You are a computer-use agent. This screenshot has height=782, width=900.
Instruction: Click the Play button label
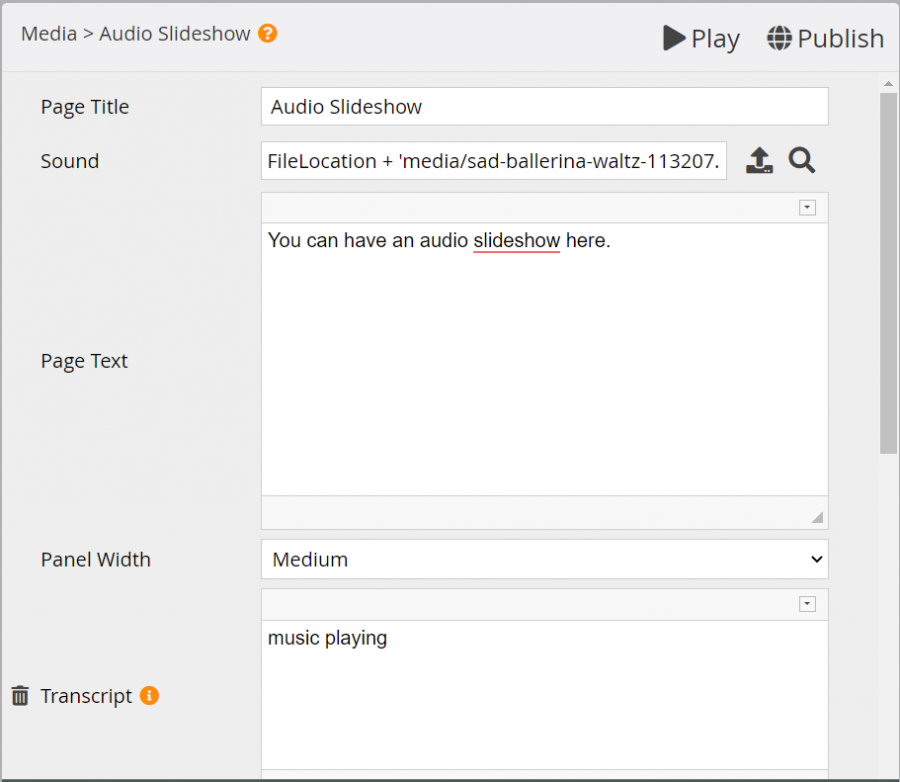[x=713, y=38]
